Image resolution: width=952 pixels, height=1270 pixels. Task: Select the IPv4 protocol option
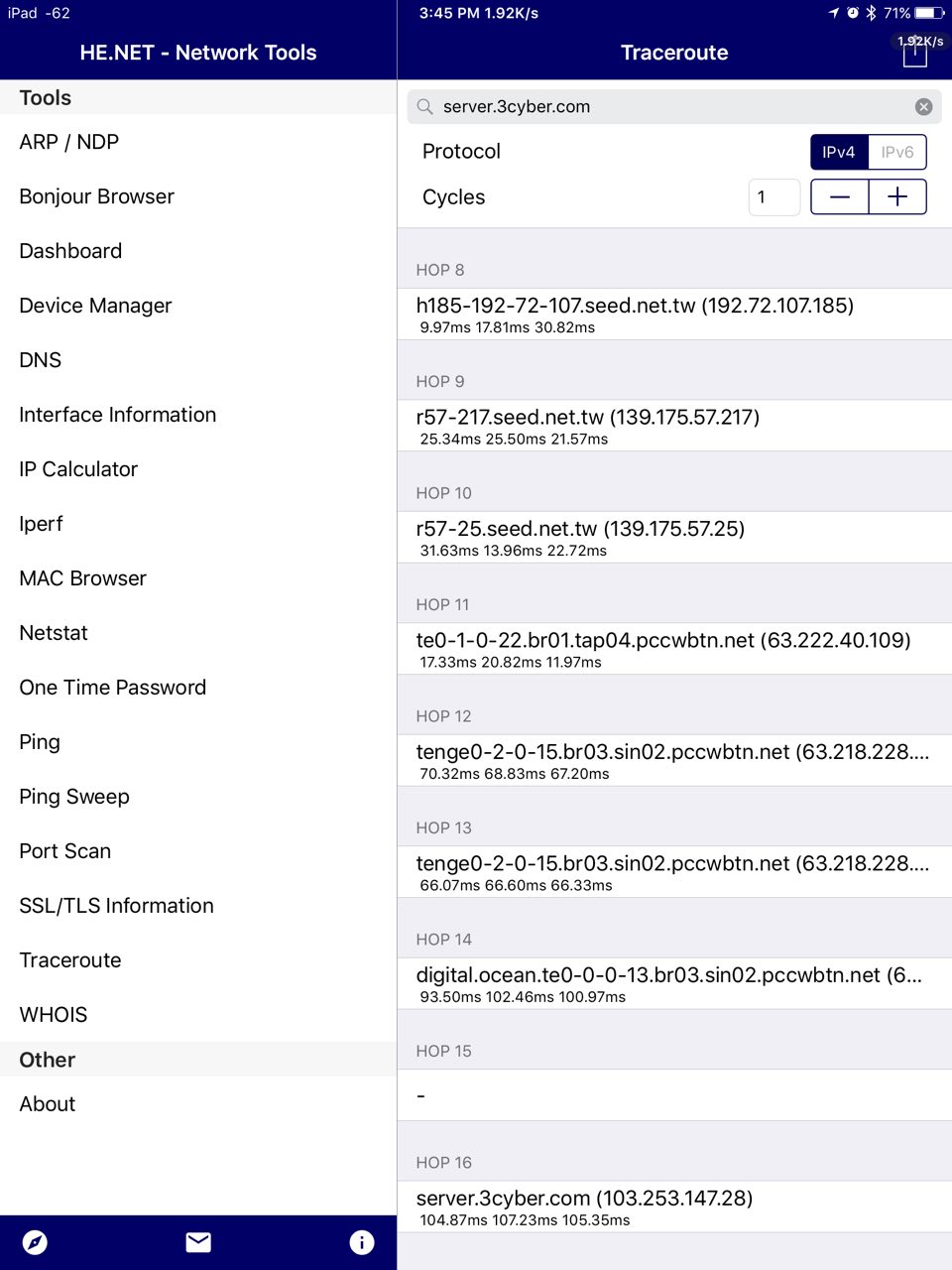pos(839,152)
